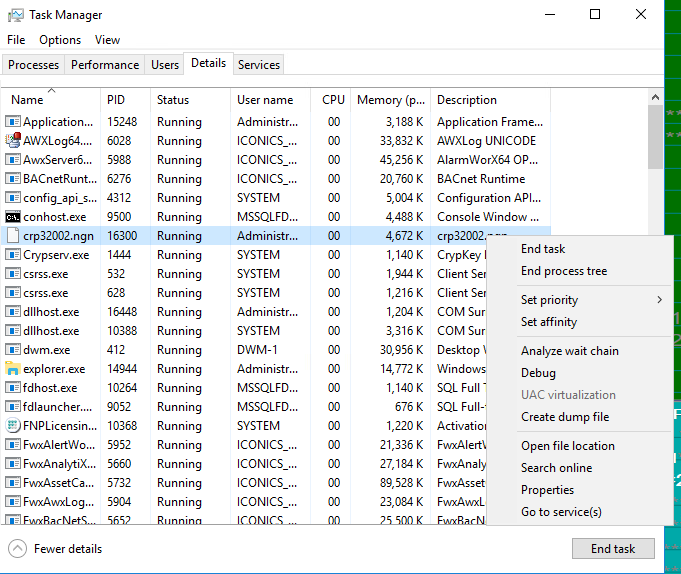This screenshot has width=681, height=574.
Task: Click the Task Manager title bar icon
Action: pos(16,15)
